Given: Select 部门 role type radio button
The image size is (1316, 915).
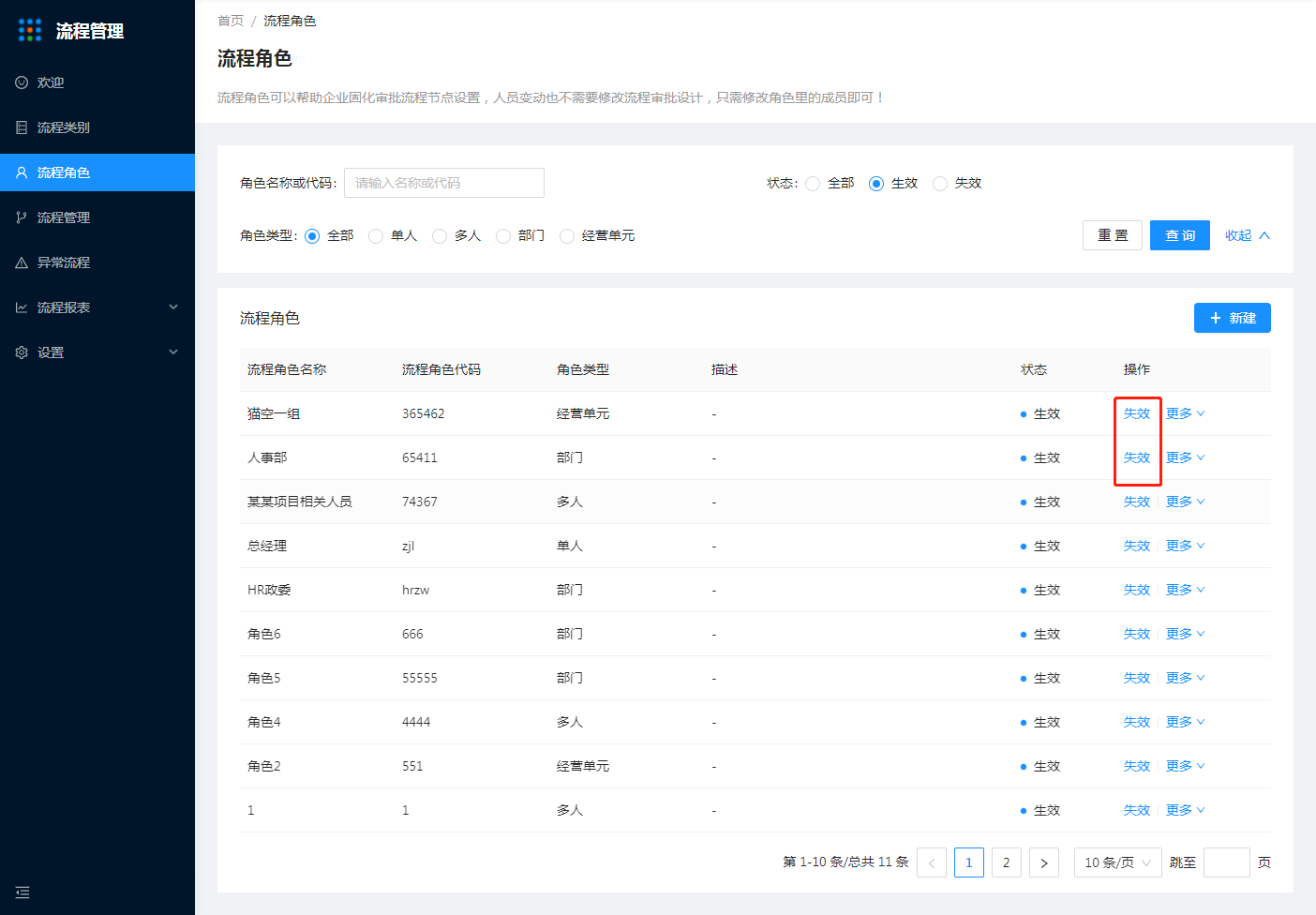Looking at the screenshot, I should [503, 236].
